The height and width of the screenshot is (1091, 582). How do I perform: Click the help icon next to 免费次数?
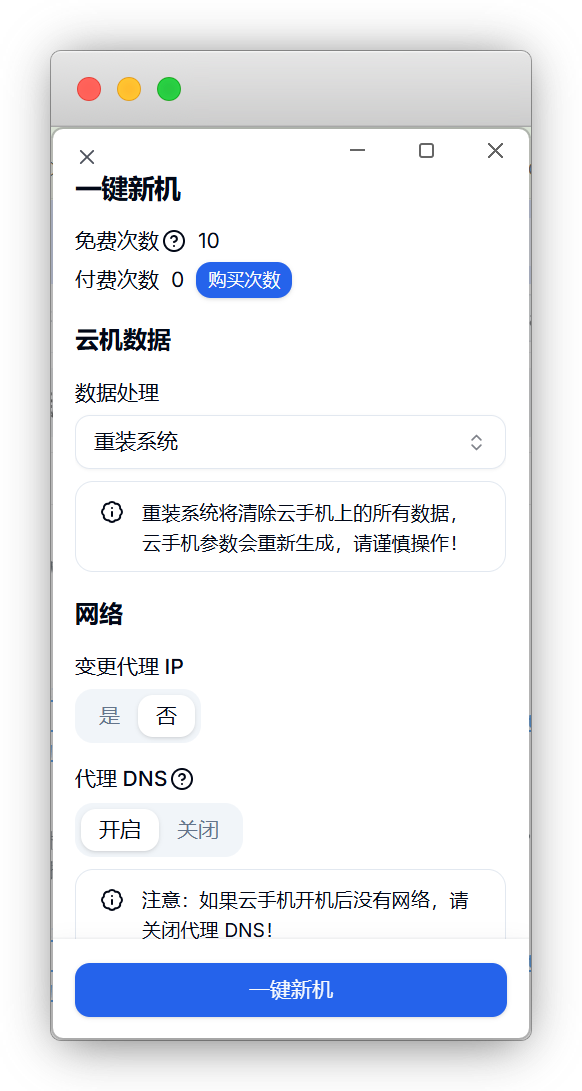point(173,241)
